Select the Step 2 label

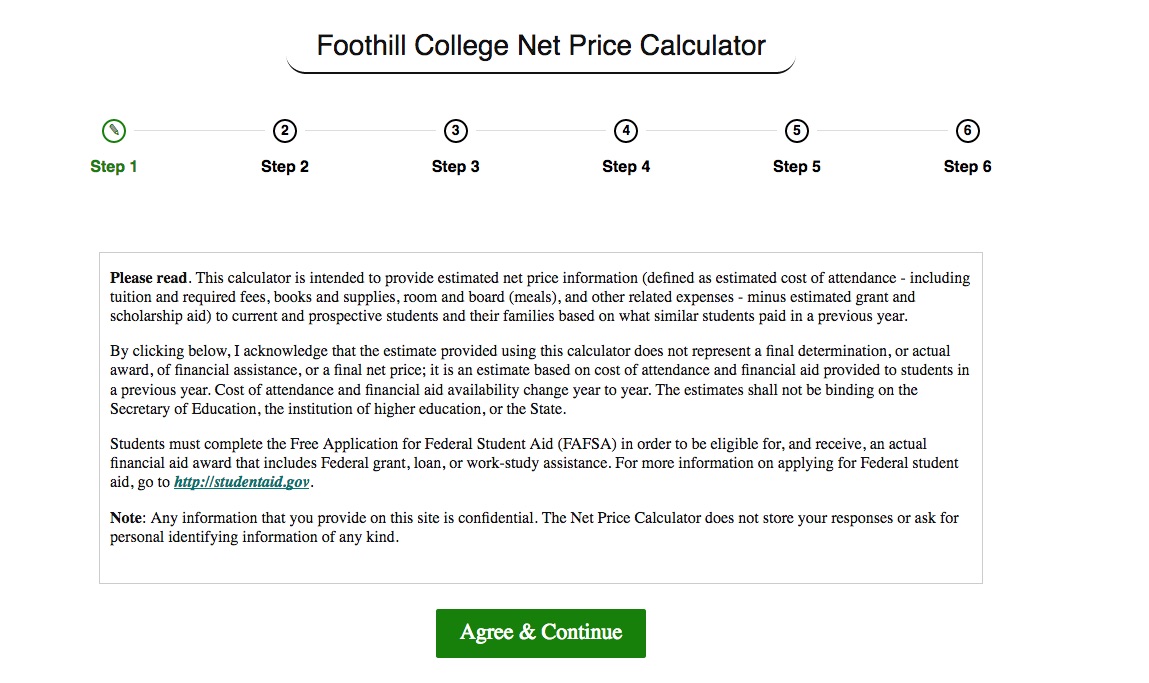pos(285,166)
